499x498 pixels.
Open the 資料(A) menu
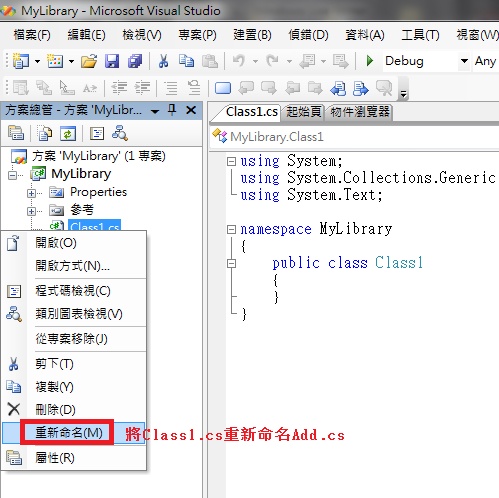[365, 35]
